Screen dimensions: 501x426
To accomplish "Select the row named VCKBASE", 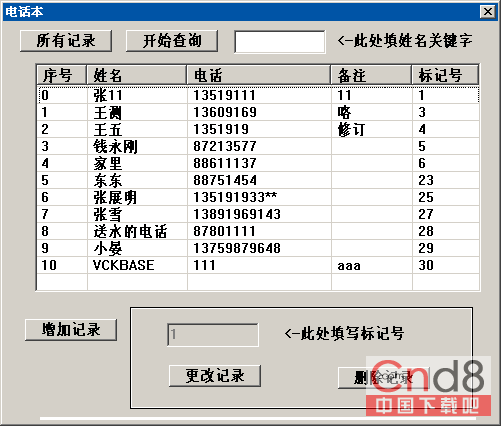I will [x=258, y=265].
